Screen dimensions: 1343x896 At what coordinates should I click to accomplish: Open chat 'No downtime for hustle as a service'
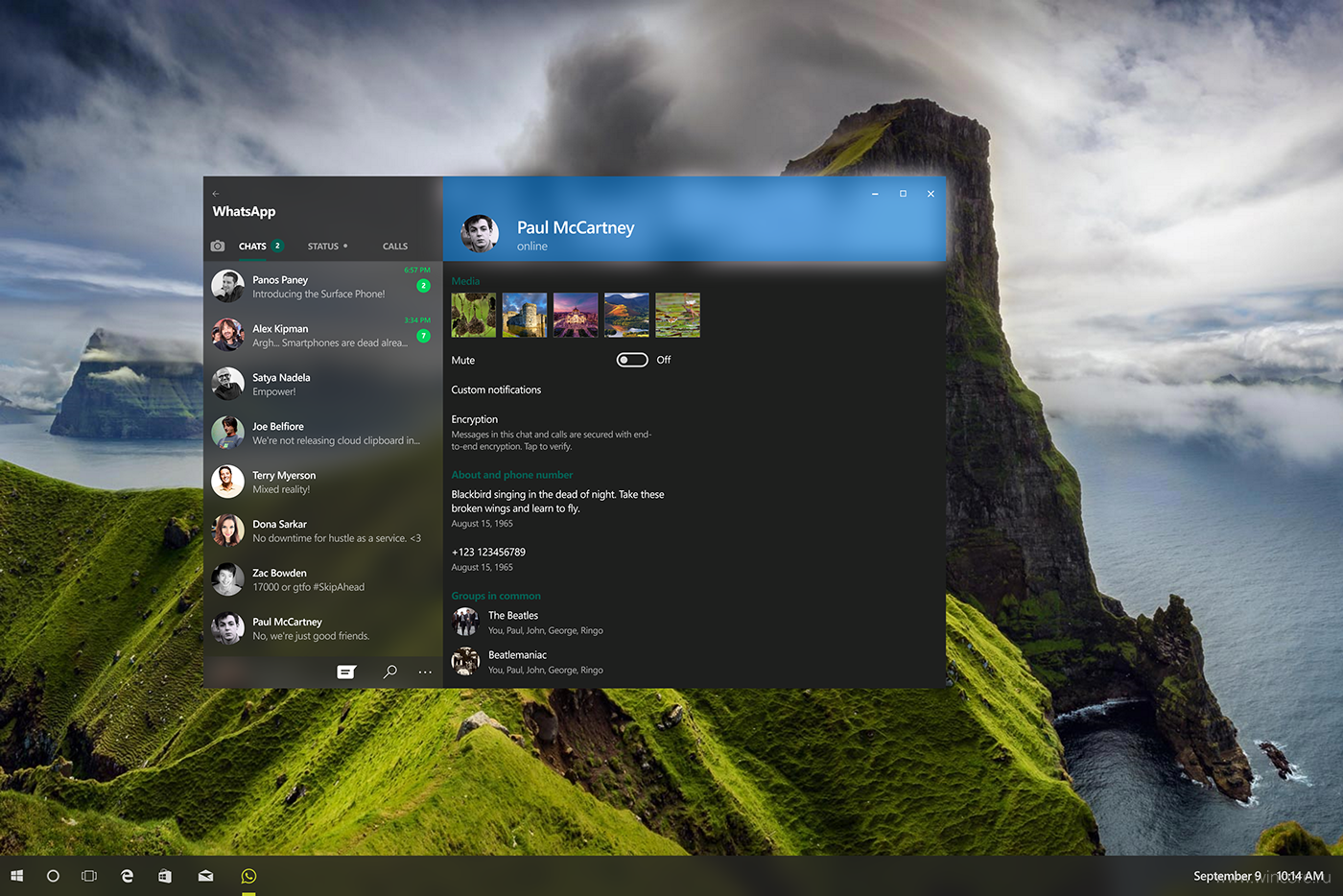(322, 531)
